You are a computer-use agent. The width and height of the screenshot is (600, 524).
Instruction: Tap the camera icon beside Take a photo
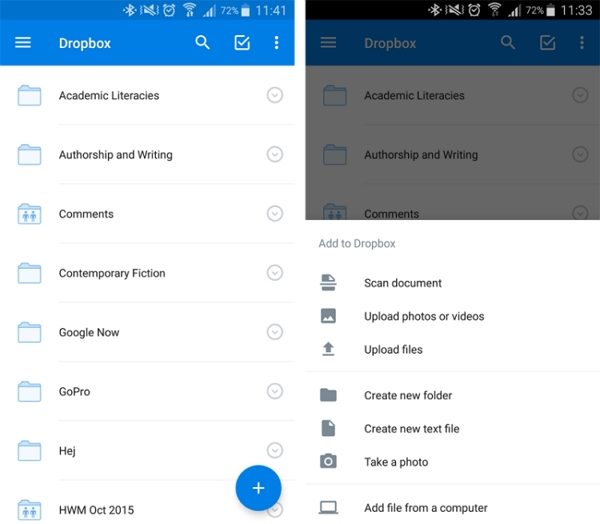click(328, 461)
